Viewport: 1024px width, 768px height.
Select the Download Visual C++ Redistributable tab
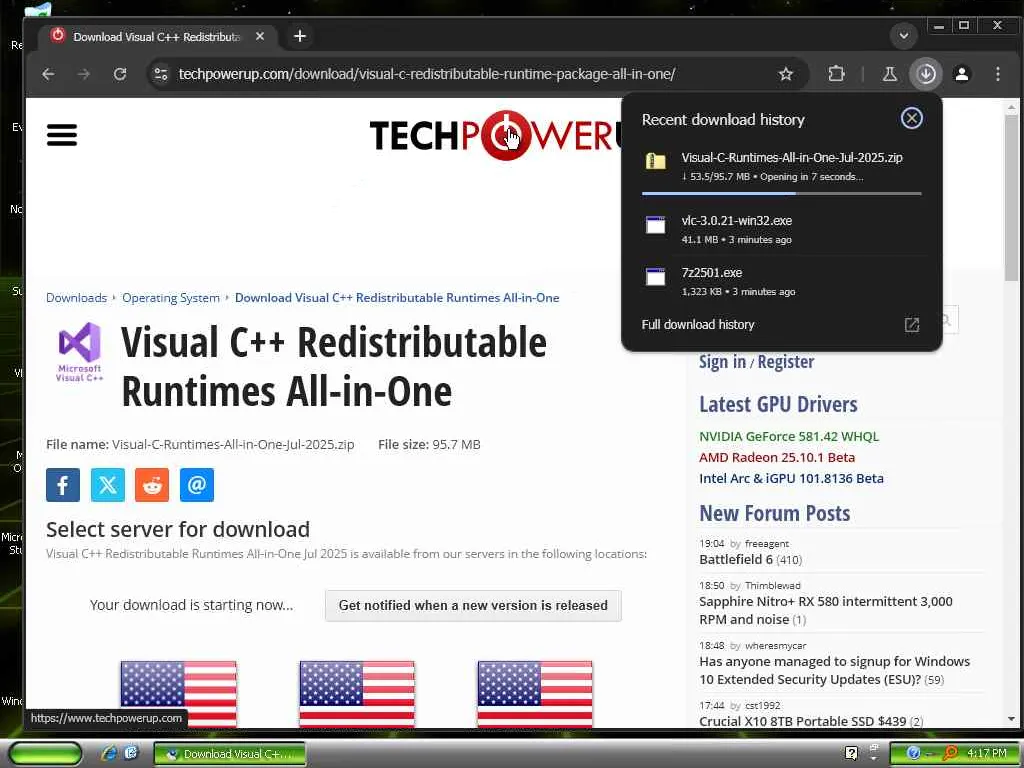point(157,37)
